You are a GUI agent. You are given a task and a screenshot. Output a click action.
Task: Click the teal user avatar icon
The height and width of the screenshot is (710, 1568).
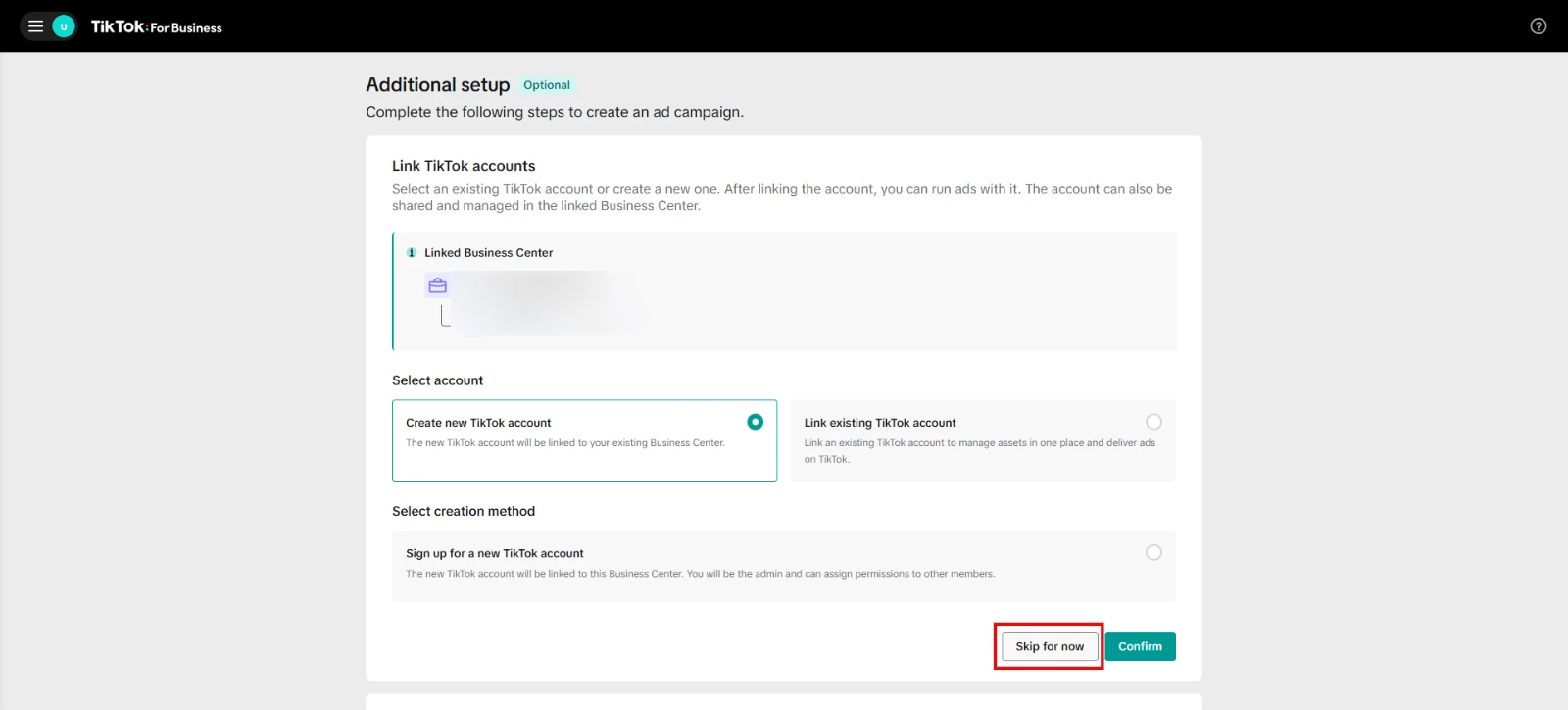(64, 26)
